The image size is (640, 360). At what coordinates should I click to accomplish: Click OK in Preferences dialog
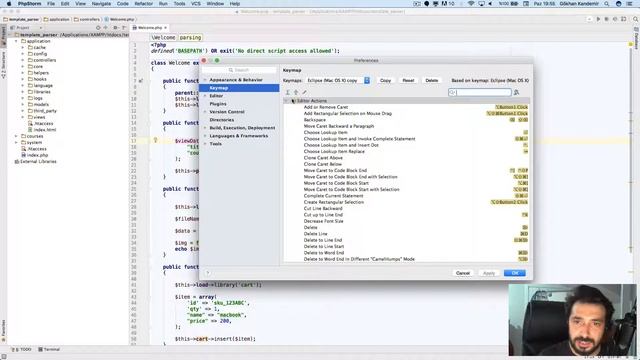(x=515, y=273)
